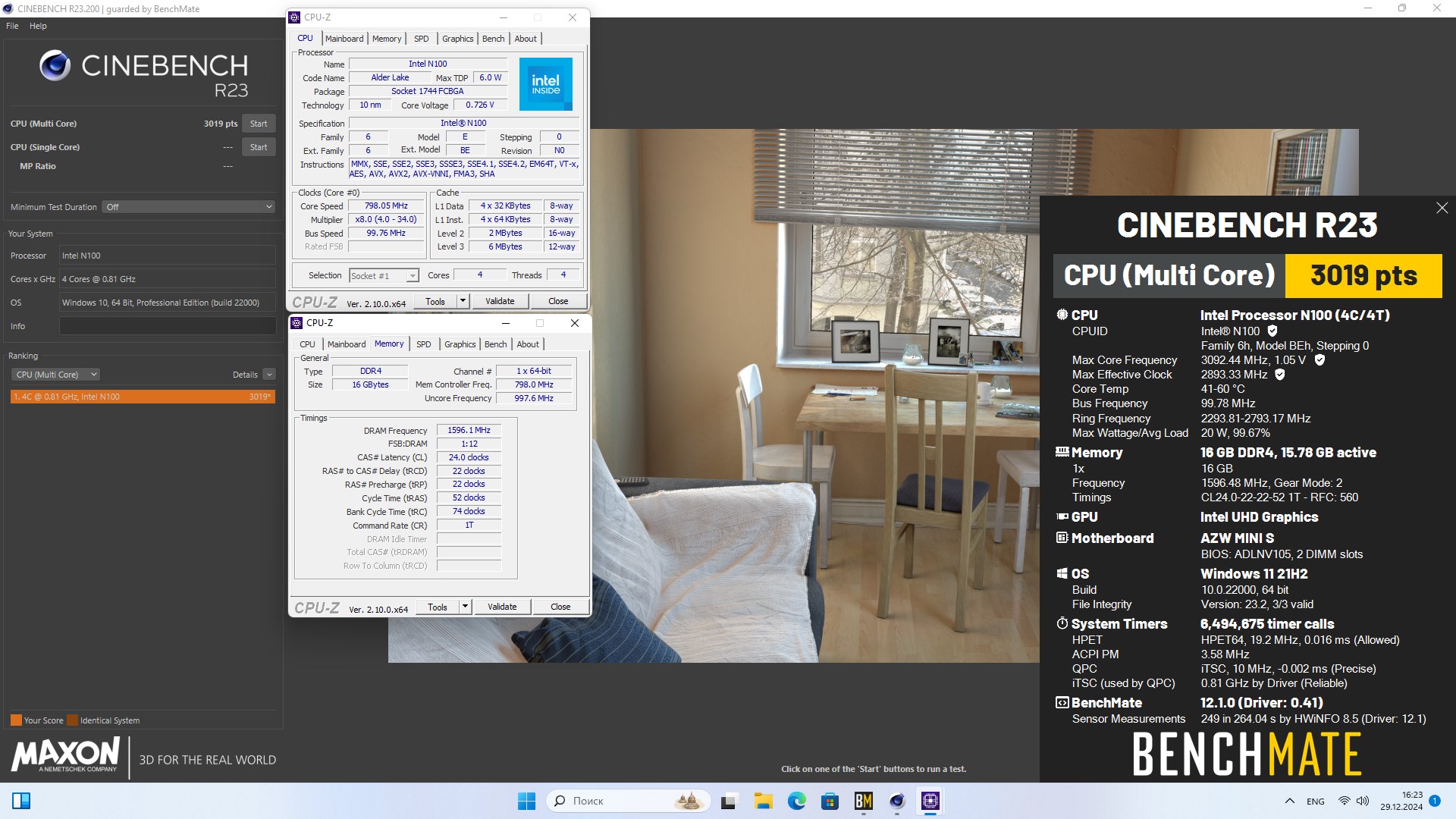The width and height of the screenshot is (1456, 819).
Task: Click taskbar search box
Action: 628,801
